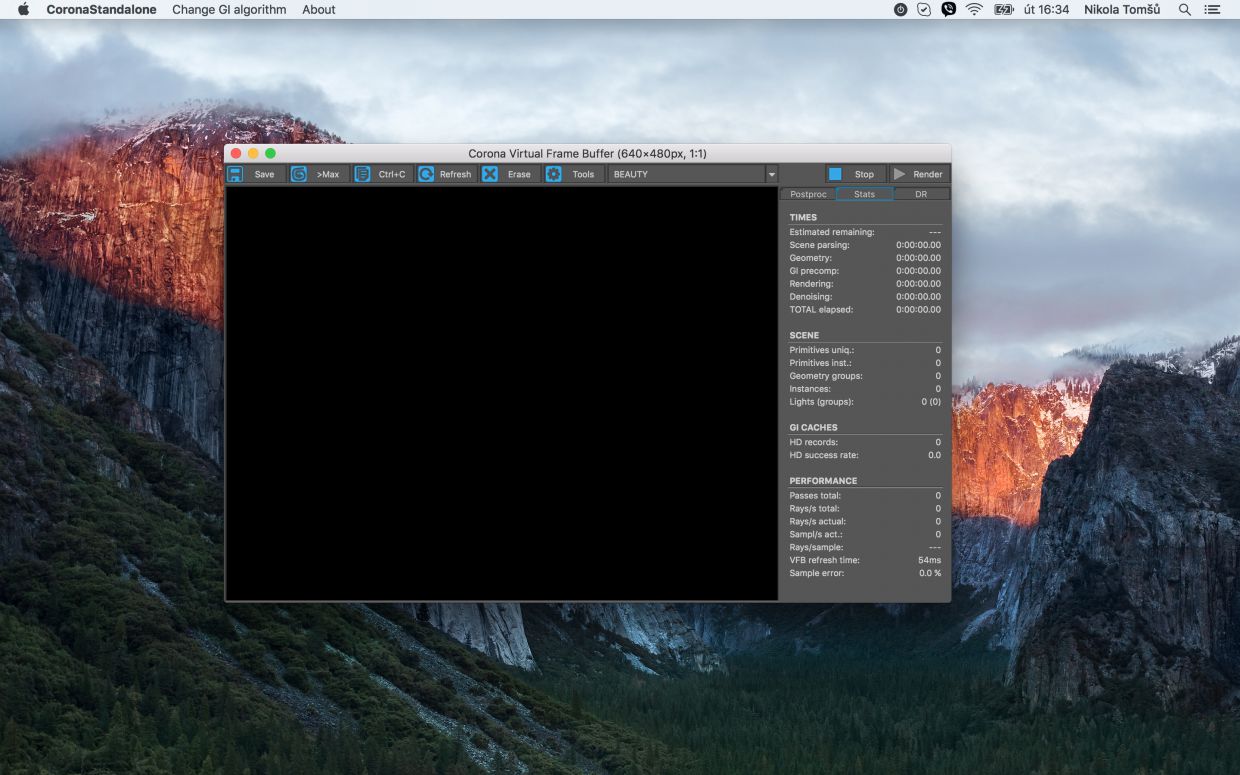Click the VFB refresh time row
Screen dimensions: 1240x775
865,560
